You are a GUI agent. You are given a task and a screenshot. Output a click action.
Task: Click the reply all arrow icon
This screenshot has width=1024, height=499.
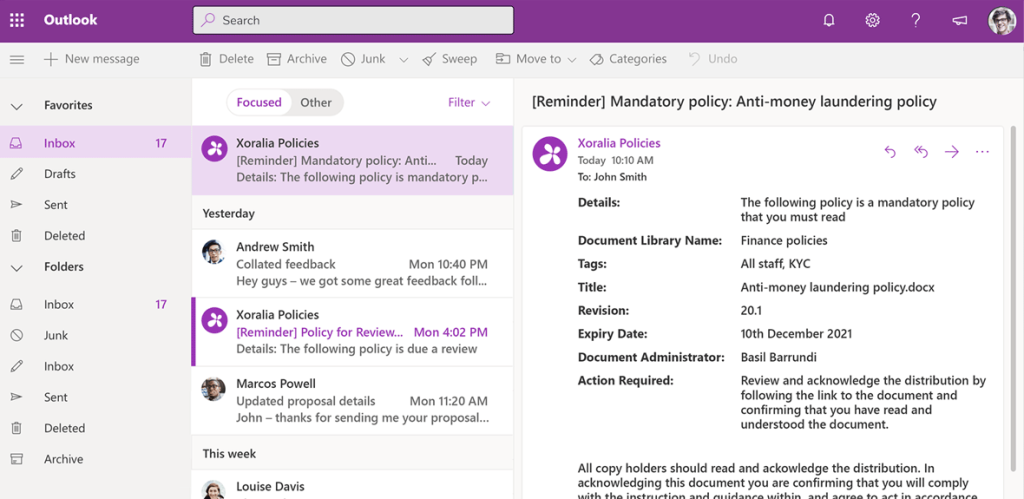pyautogui.click(x=921, y=152)
